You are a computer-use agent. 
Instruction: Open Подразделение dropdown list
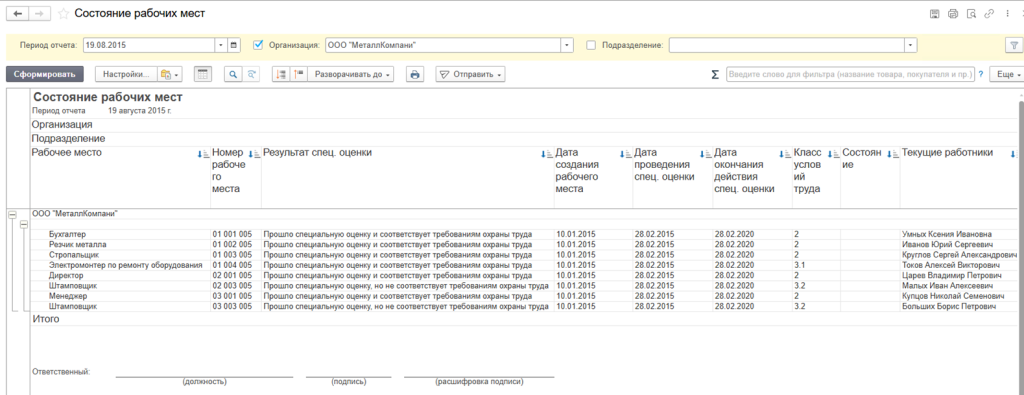[x=910, y=45]
